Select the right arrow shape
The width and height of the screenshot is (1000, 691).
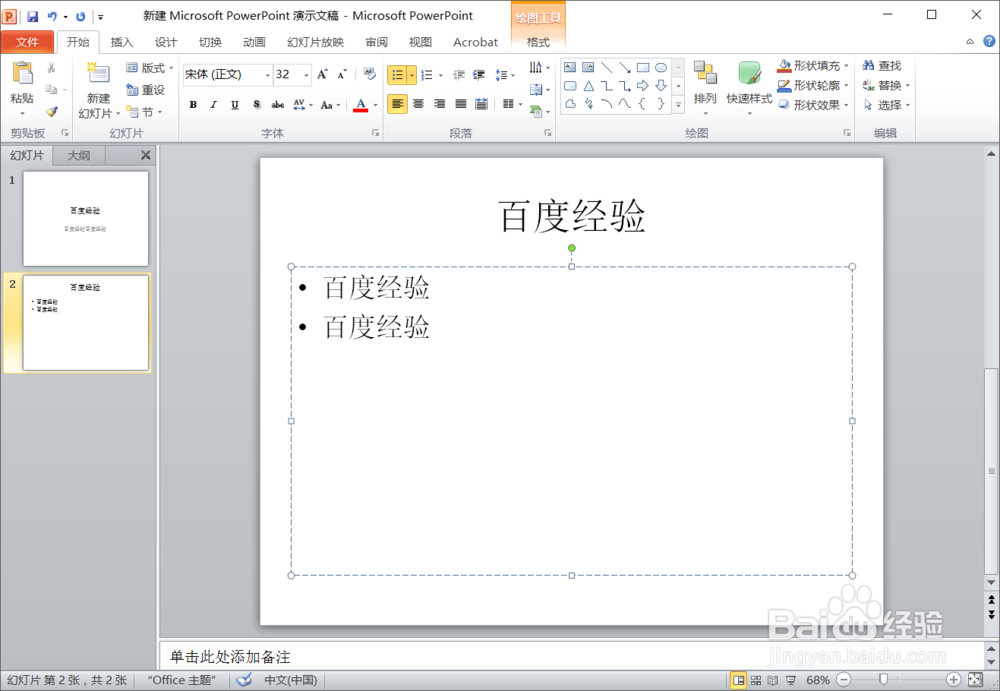[x=643, y=85]
